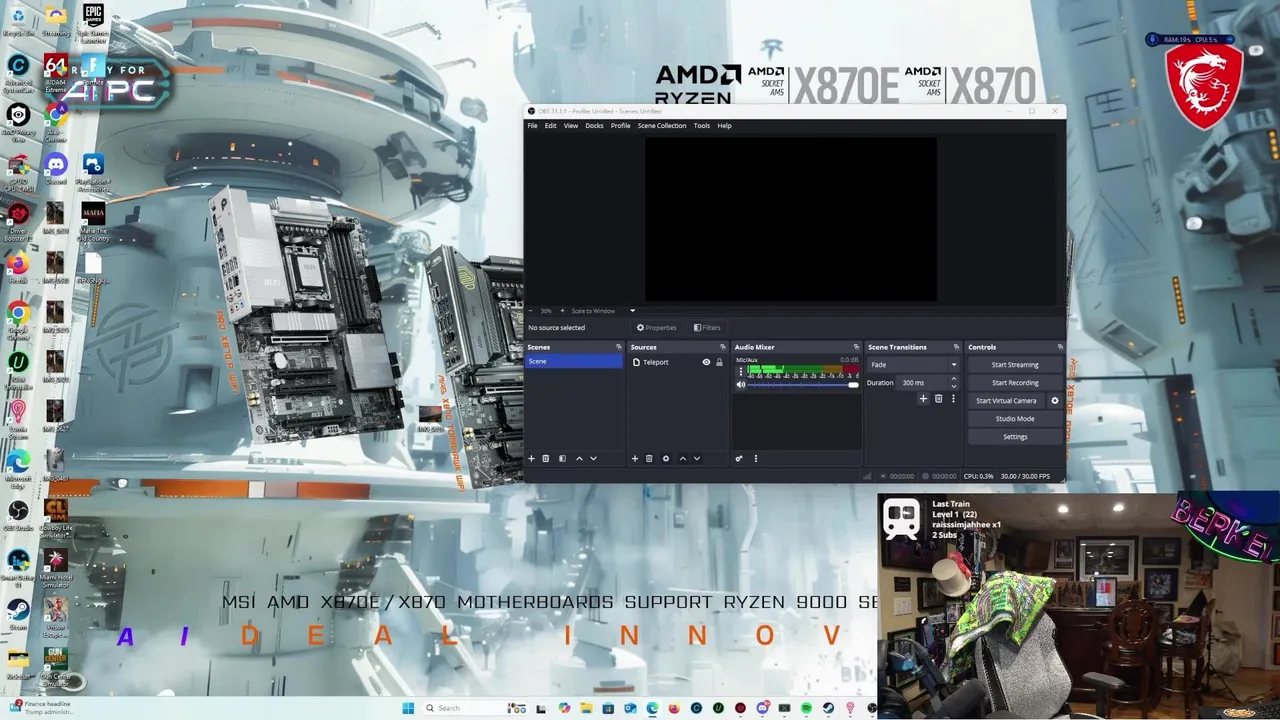
Task: Float the Scenes dock icon
Action: (x=618, y=347)
